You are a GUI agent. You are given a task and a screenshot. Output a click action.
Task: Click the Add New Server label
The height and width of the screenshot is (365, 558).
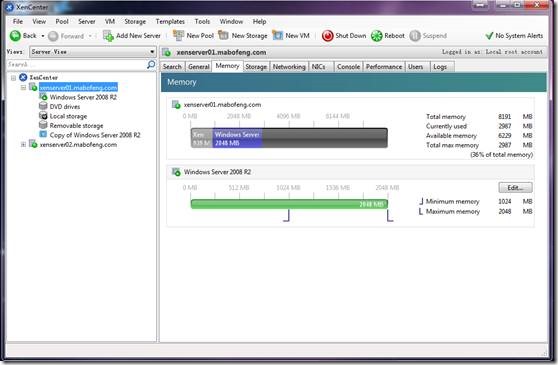[x=138, y=36]
